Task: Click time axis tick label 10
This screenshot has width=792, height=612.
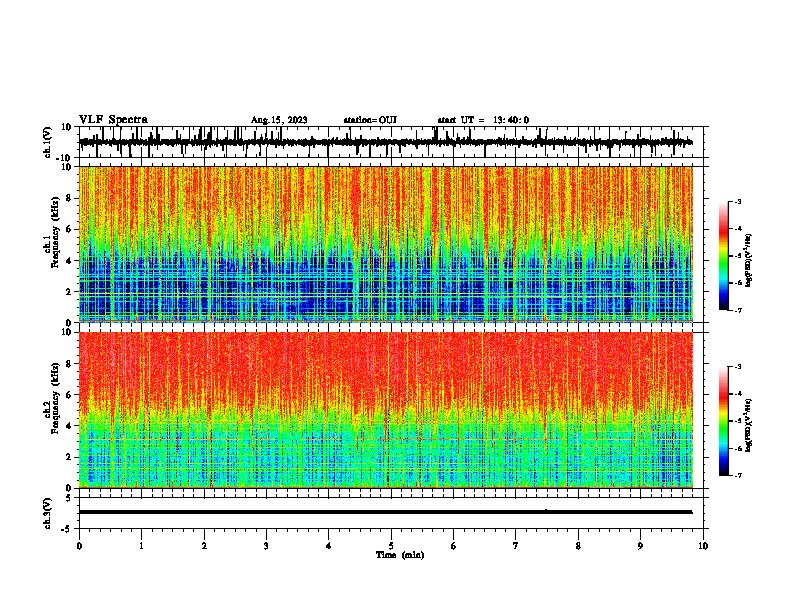Action: [703, 546]
